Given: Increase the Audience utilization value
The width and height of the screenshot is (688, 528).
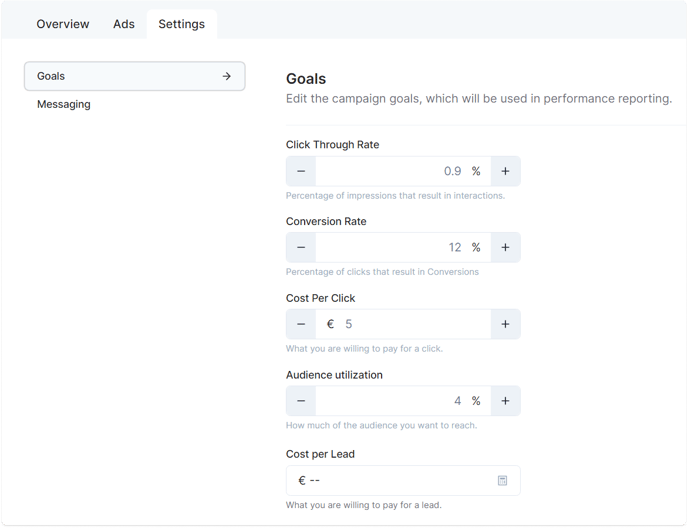Looking at the screenshot, I should 505,401.
